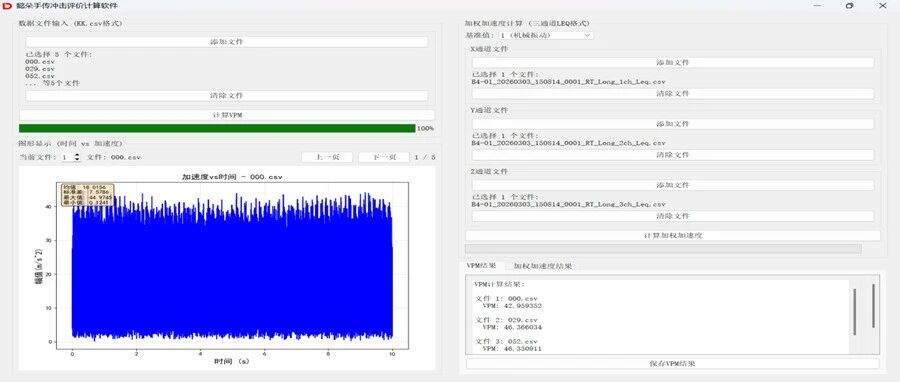This screenshot has width=900, height=382.
Task: Click the statistics legend box on the chart
Action: tap(88, 195)
